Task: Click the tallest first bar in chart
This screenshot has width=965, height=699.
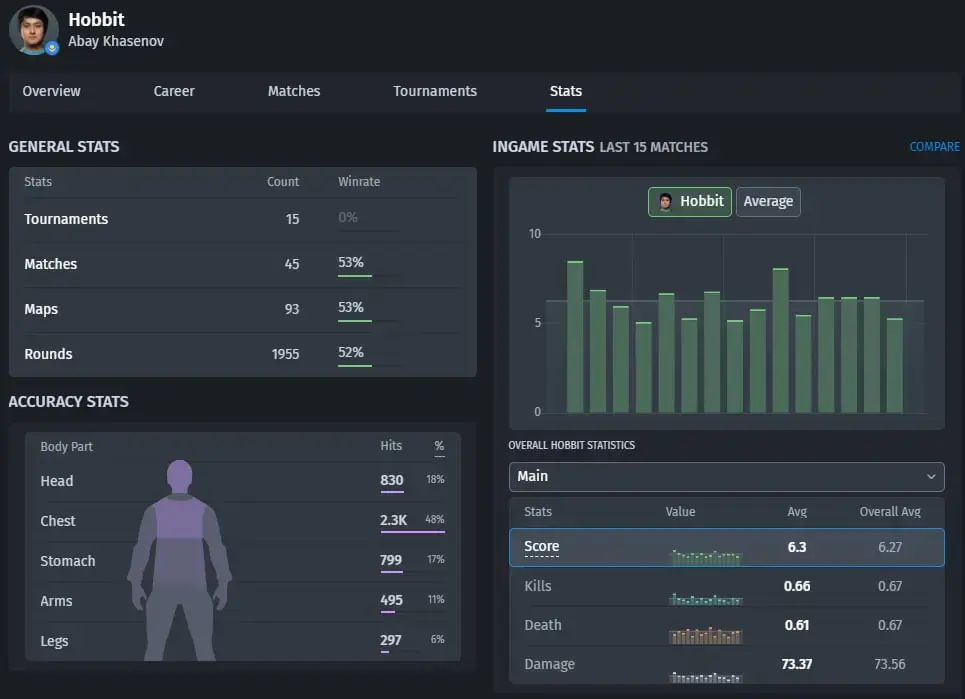Action: click(x=575, y=337)
